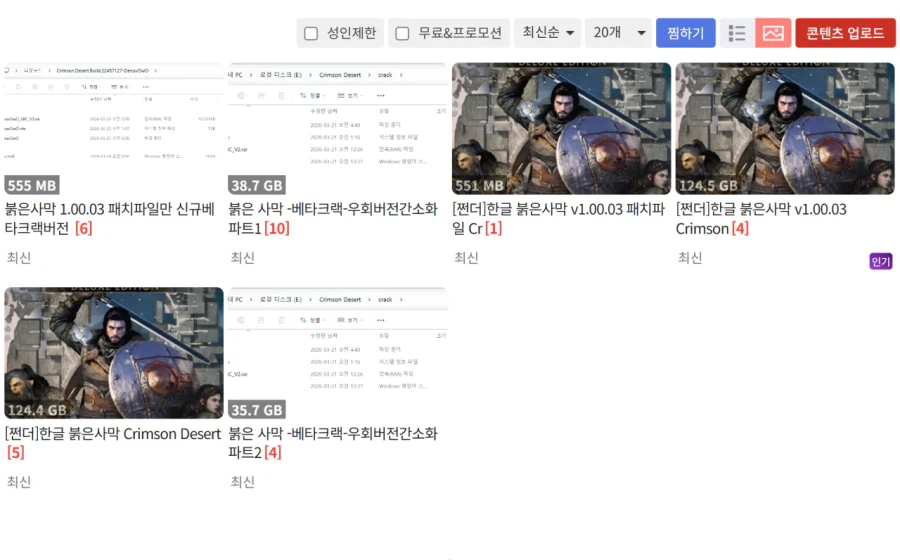Click the 38.7 GB size label
The width and height of the screenshot is (900, 560).
point(257,185)
